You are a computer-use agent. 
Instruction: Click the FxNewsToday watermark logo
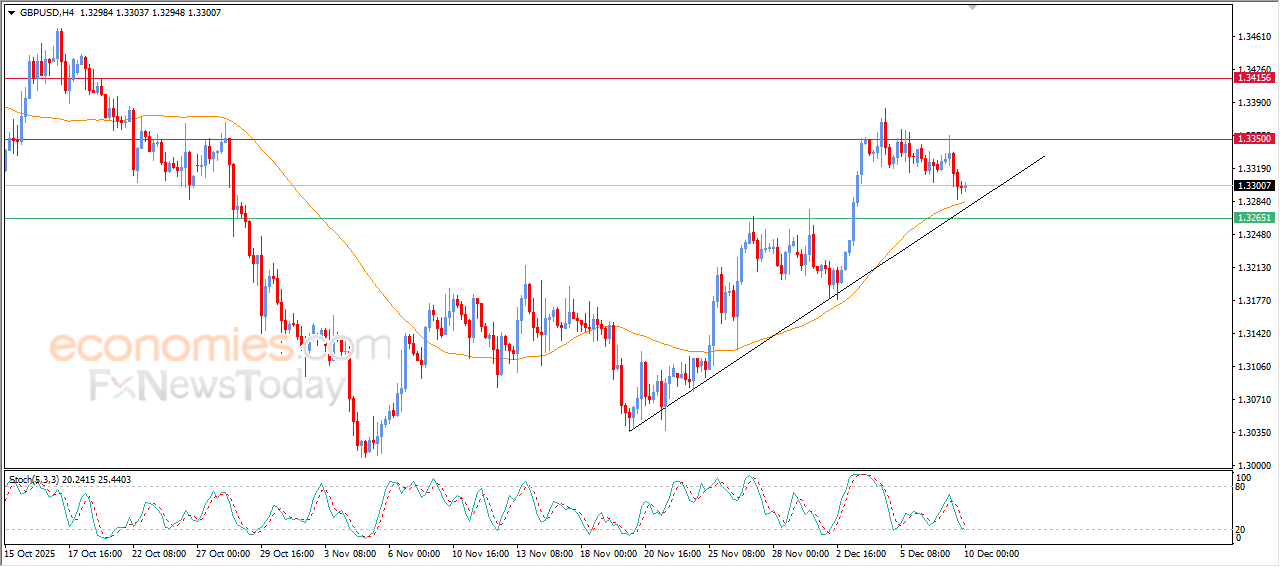click(x=217, y=386)
